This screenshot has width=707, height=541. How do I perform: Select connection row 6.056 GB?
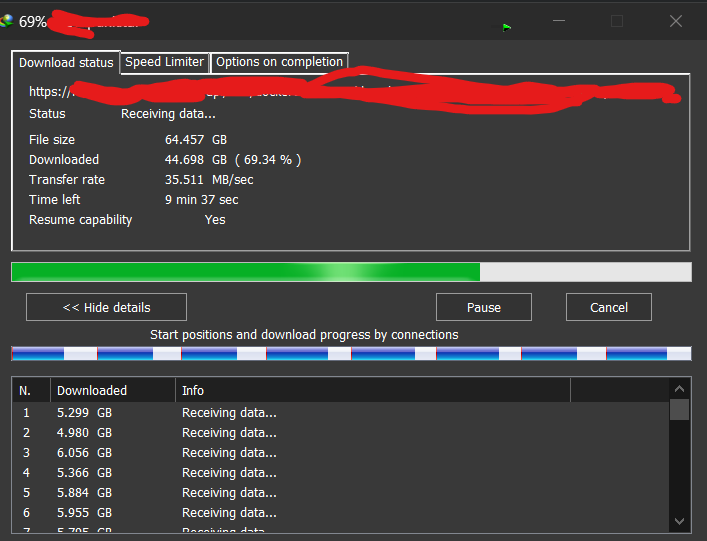[340, 453]
